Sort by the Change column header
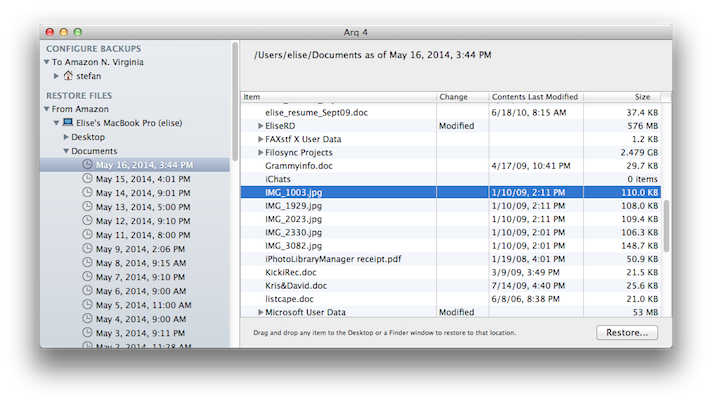This screenshot has width=712, height=403. [x=463, y=97]
